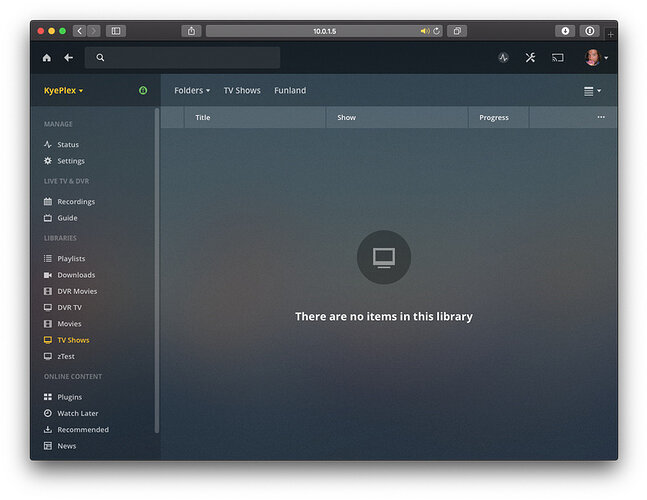Screen dimensions: 647x500
Task: Open settings via wrench and screwdriver icon
Action: [530, 58]
